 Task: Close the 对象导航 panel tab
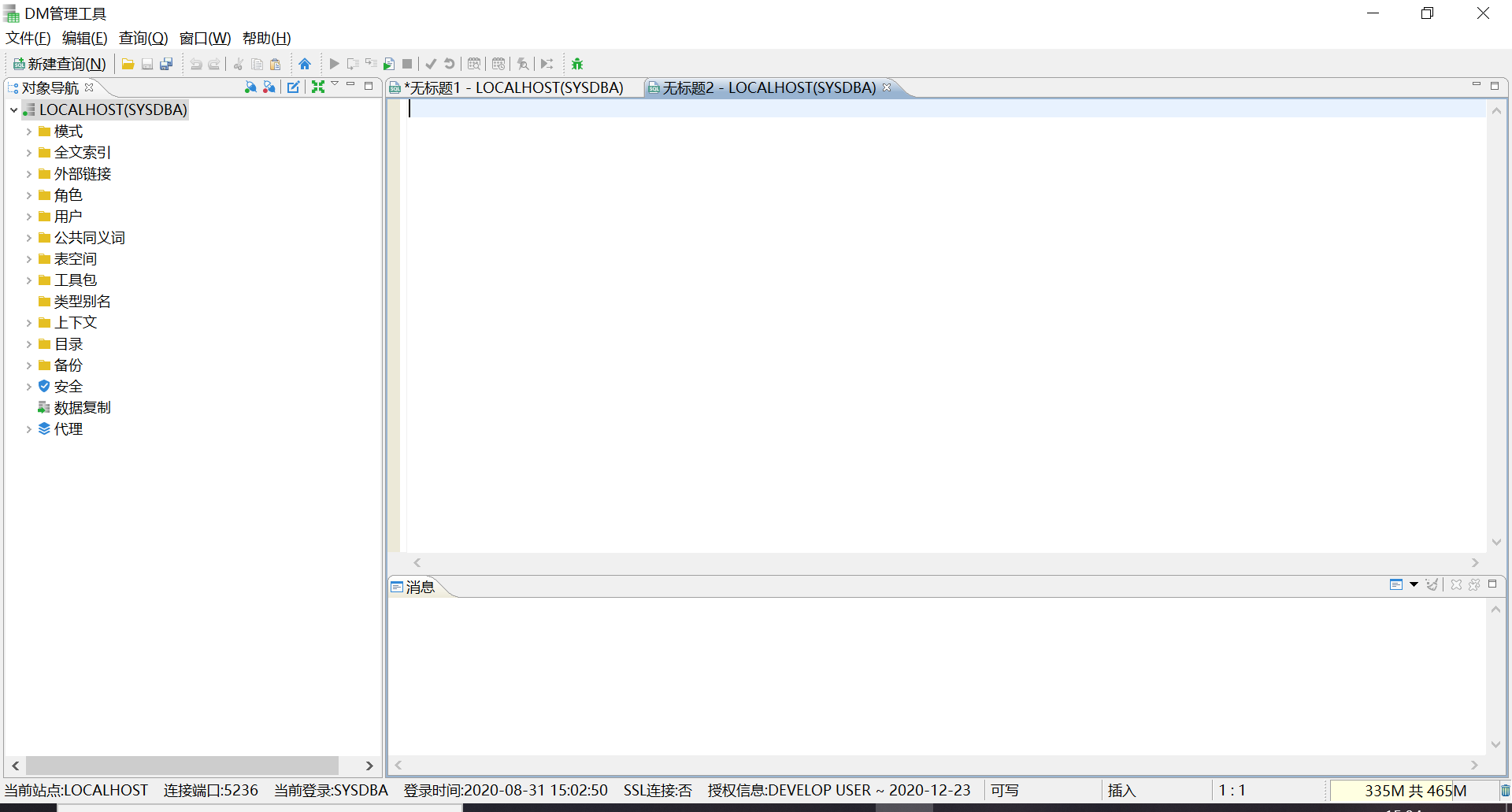[89, 87]
